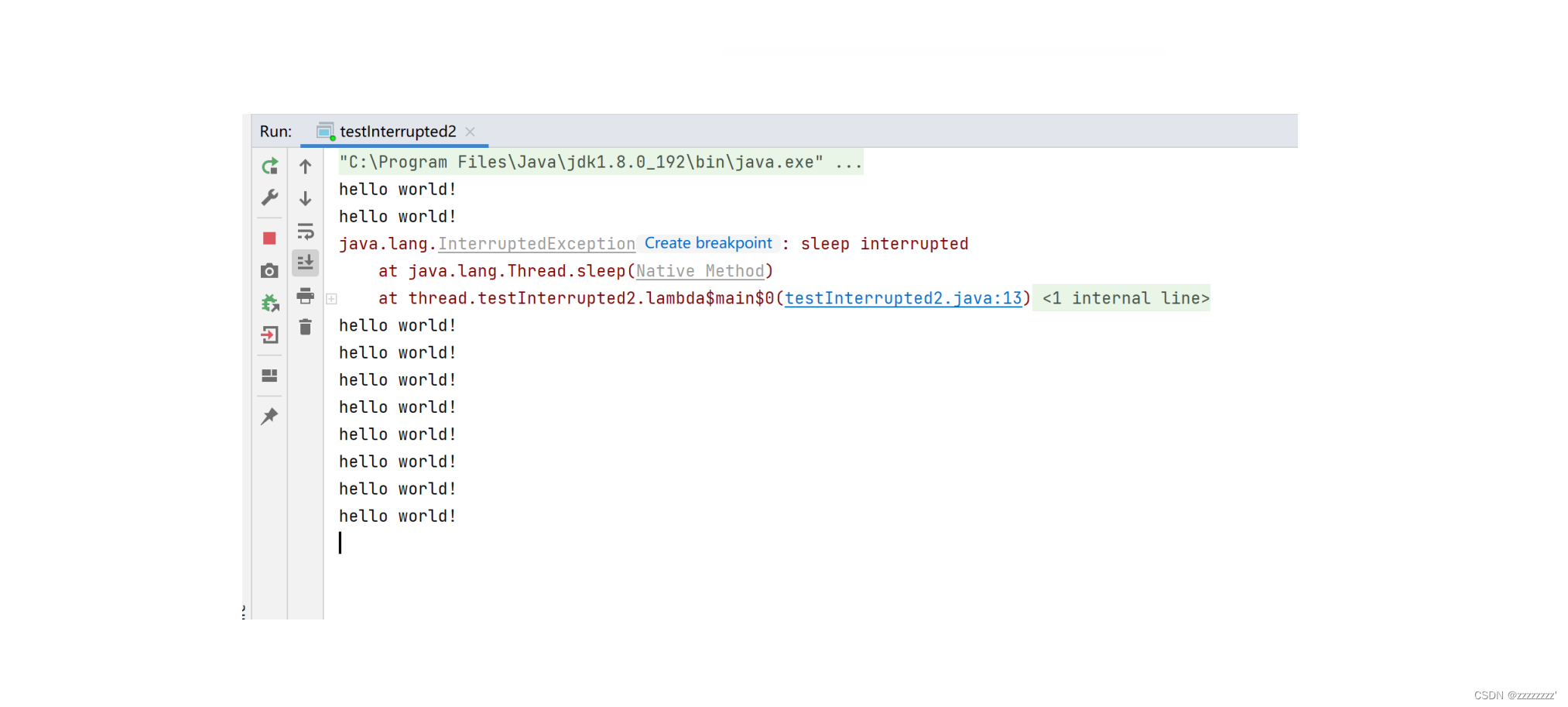Screen dimensions: 1568x707
Task: Close the testInterrupted2 run tab
Action: click(x=470, y=132)
